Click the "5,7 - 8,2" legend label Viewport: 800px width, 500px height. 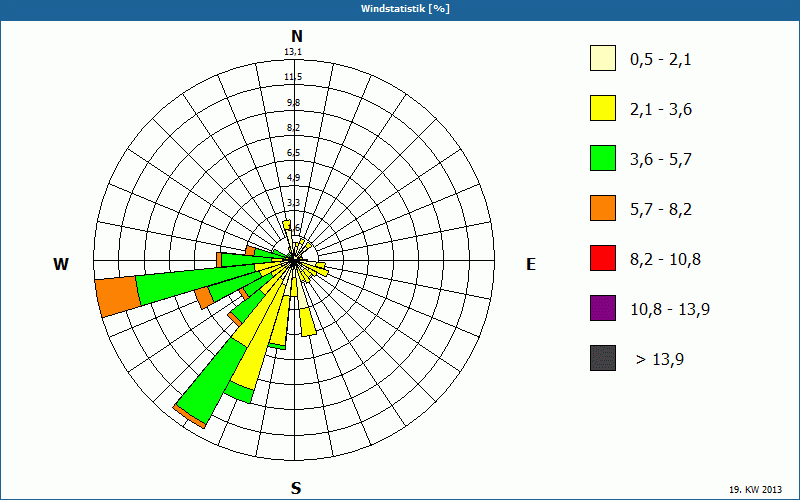[661, 210]
